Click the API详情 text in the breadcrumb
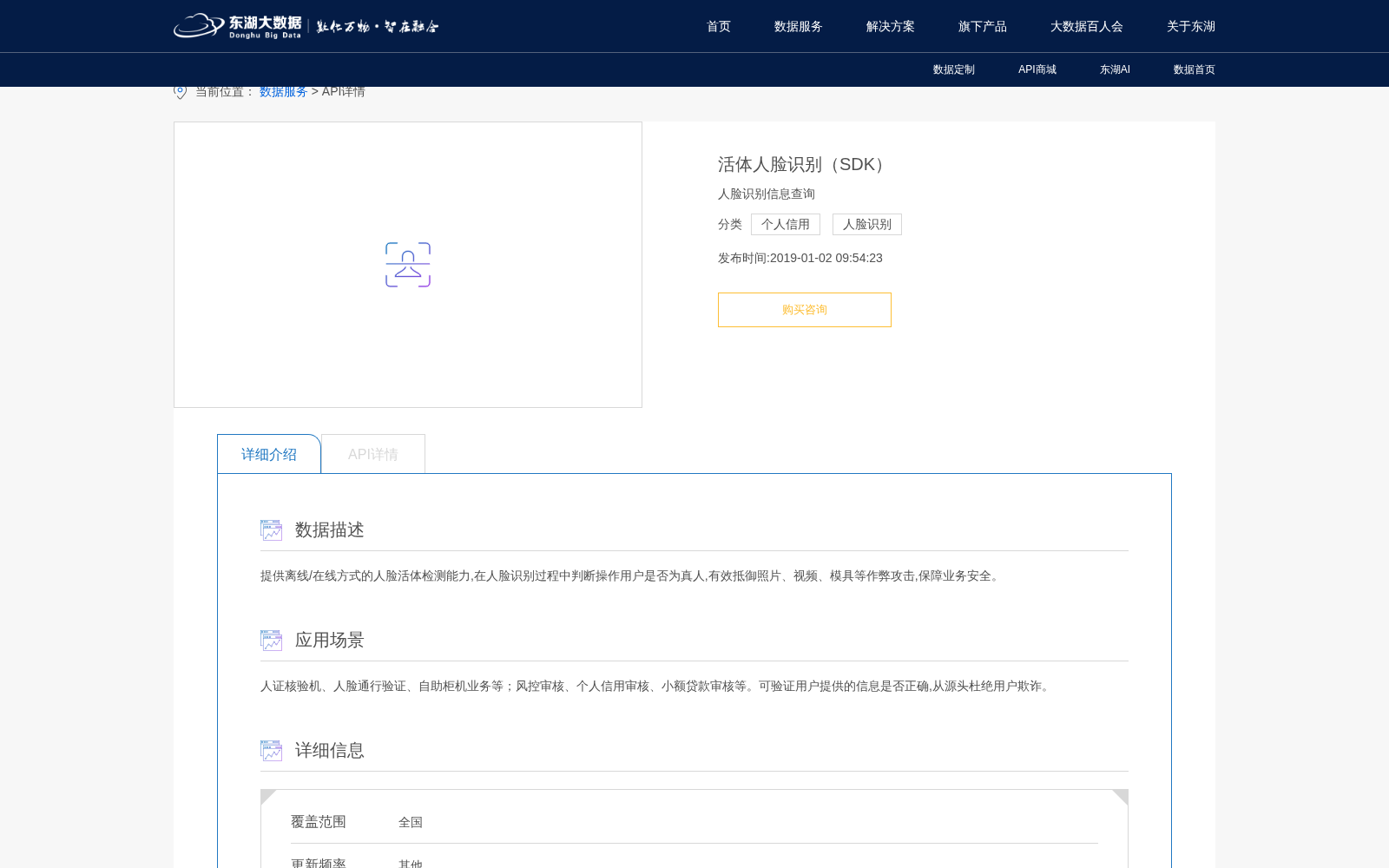Image resolution: width=1389 pixels, height=868 pixels. click(344, 92)
